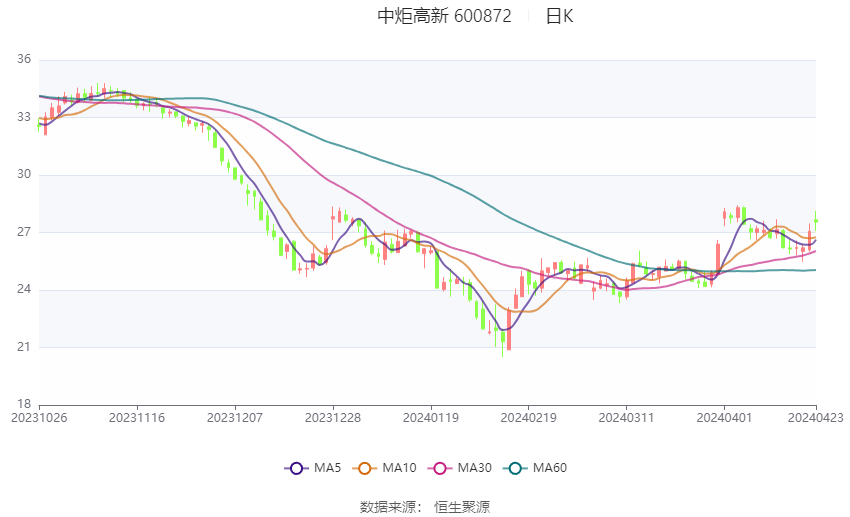Click the 20240423 x-axis date label
Screen dimensions: 850x517
point(816,418)
